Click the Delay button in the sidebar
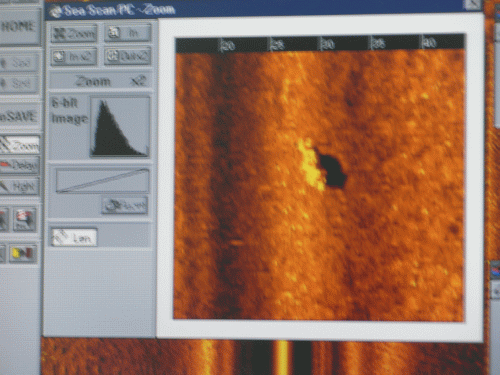Image resolution: width=500 pixels, height=375 pixels. (x=19, y=165)
